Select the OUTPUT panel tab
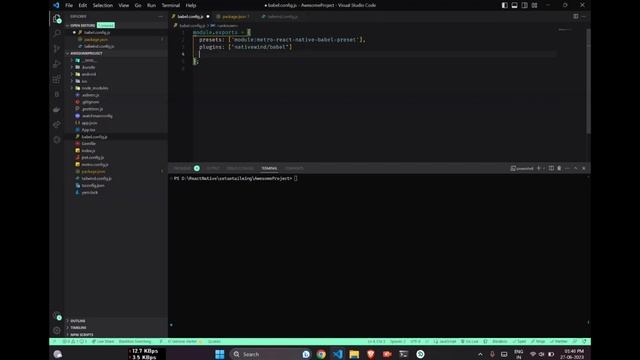This screenshot has height=360, width=640. 213,168
